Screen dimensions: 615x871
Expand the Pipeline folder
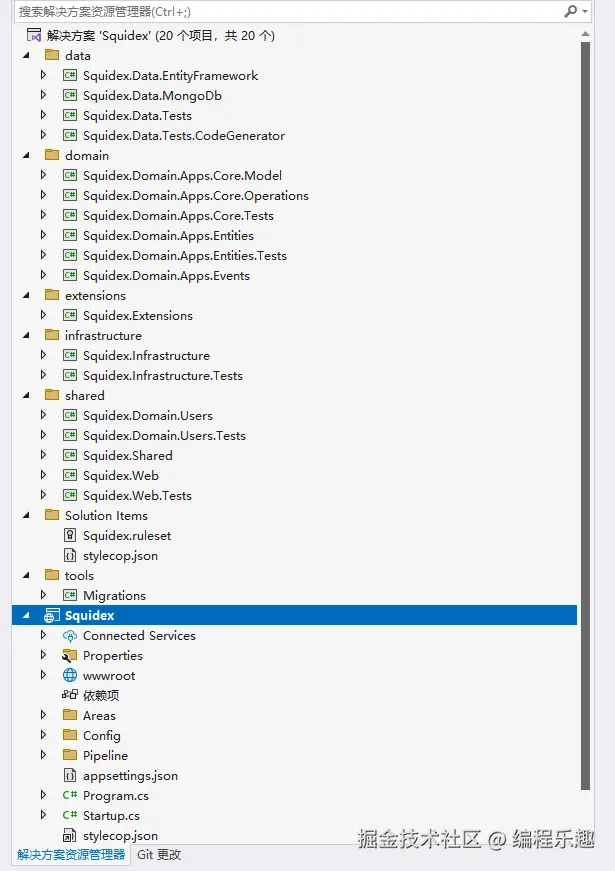(x=43, y=755)
